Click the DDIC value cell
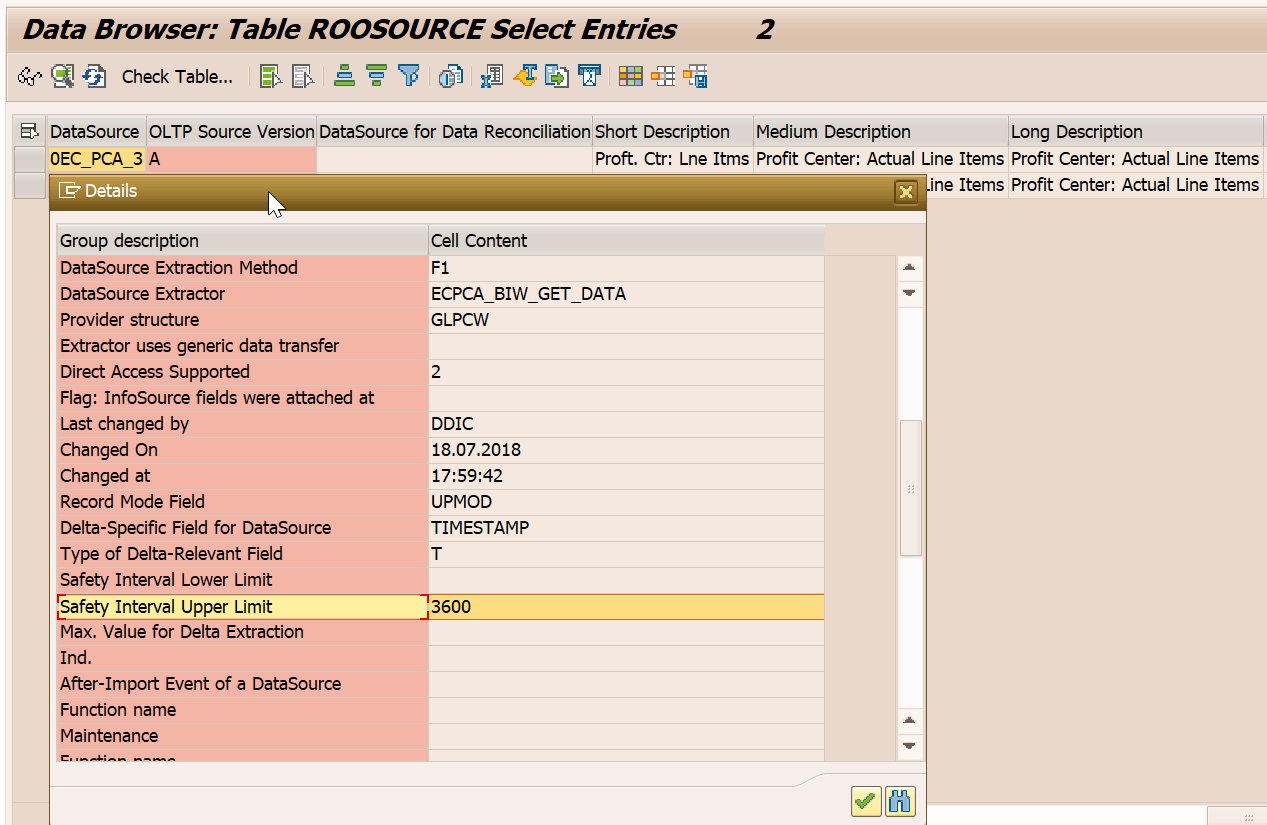 (x=626, y=424)
